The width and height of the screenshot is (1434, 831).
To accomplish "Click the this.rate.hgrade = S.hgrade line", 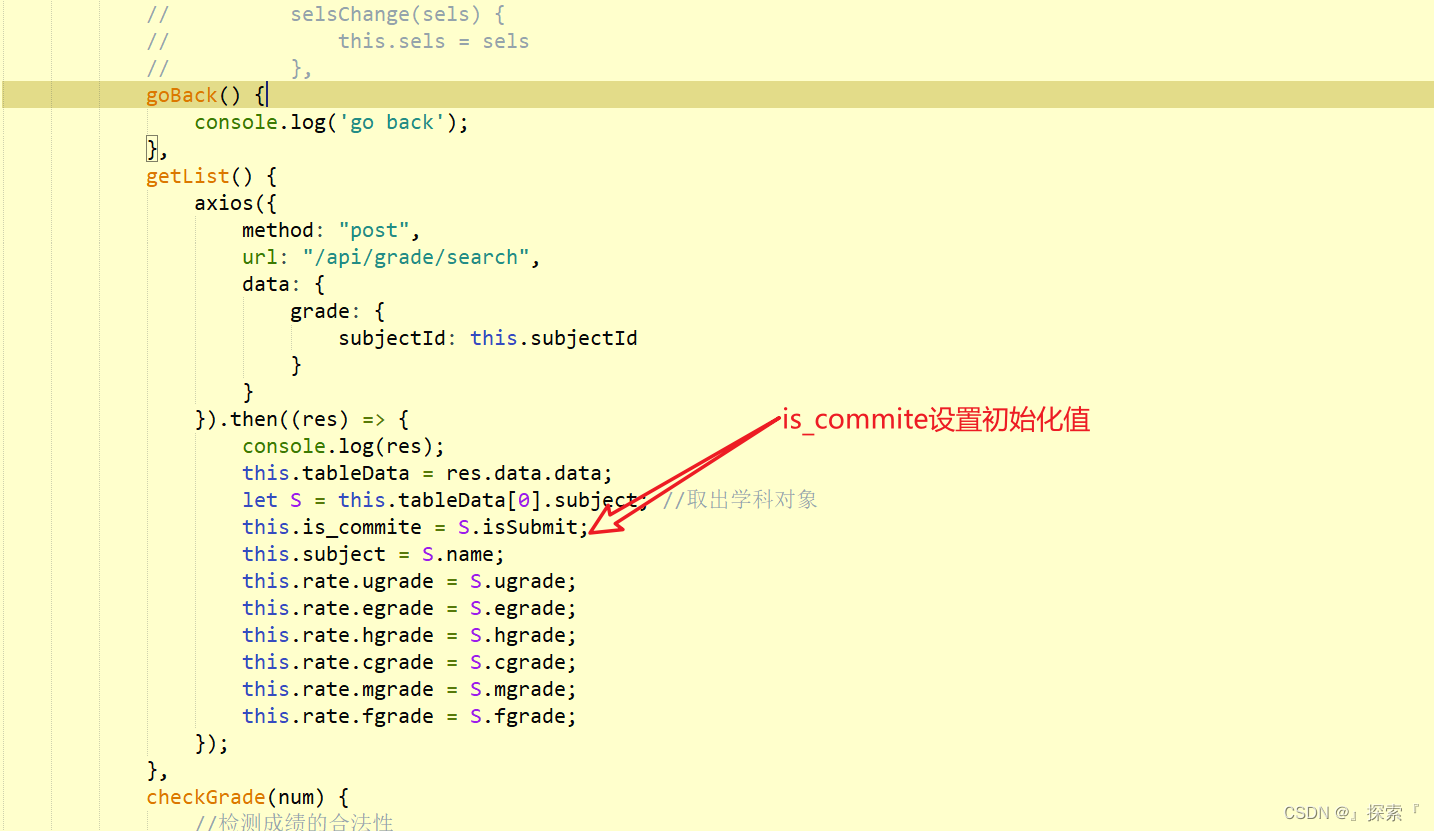I will (x=409, y=635).
